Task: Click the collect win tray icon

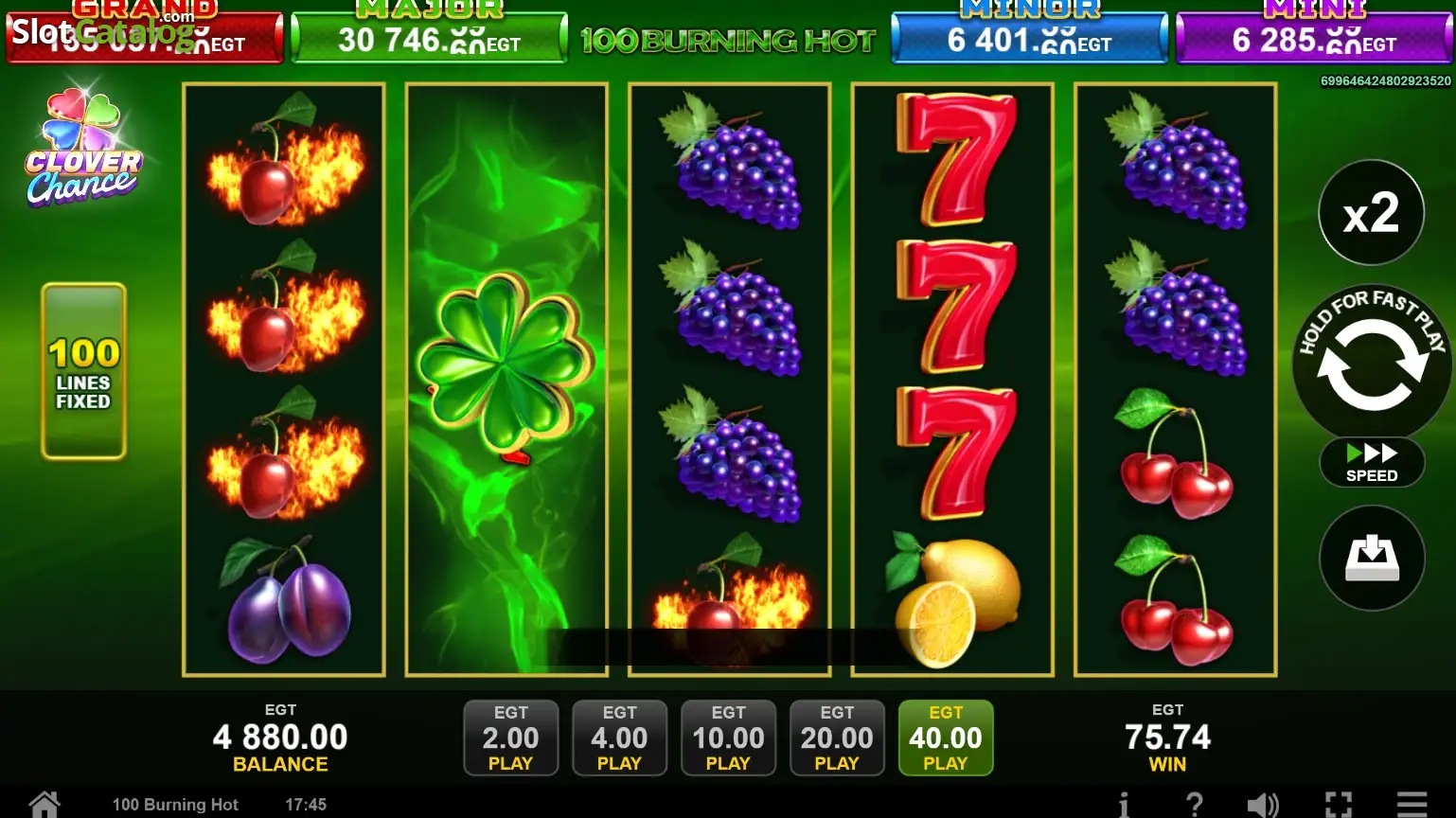Action: point(1372,559)
